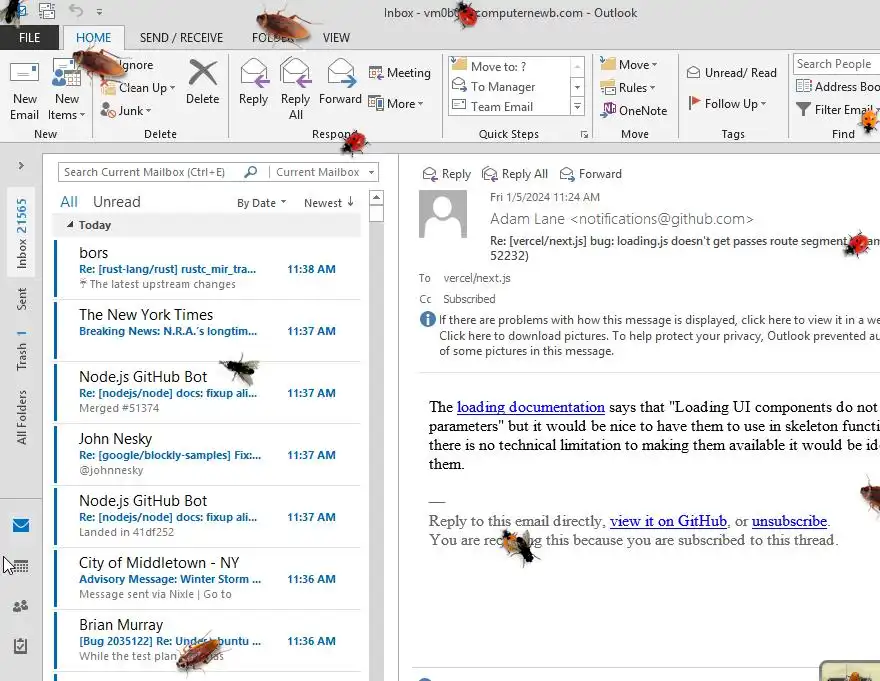Click the 'view it on GitHub' link
Screen dimensions: 880x681
[x=668, y=521]
